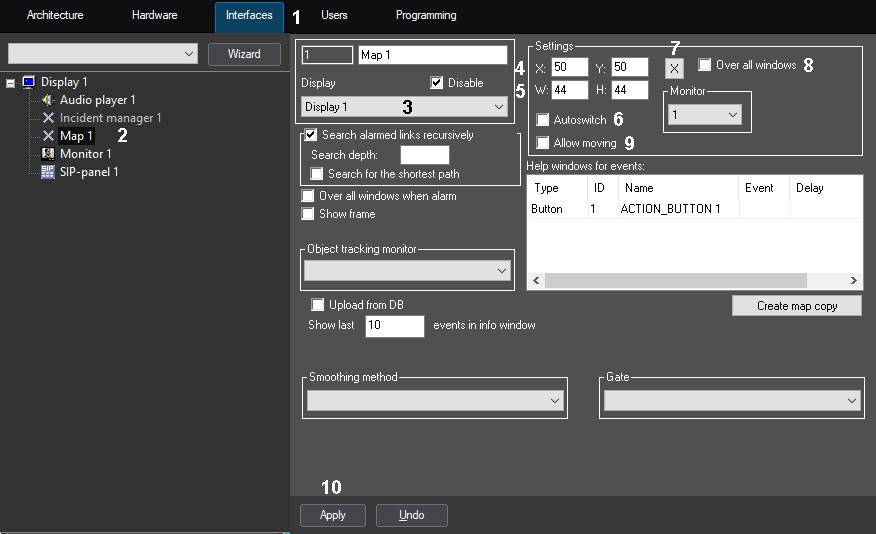Switch to the Hardware tab
The width and height of the screenshot is (876, 534).
154,16
